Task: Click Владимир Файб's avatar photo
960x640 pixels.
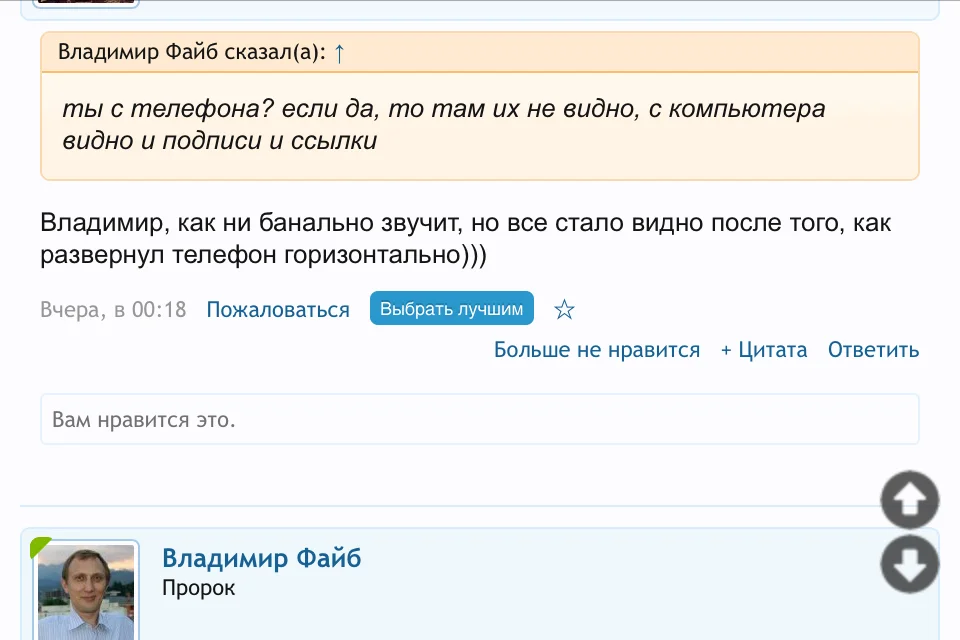Action: point(86,592)
